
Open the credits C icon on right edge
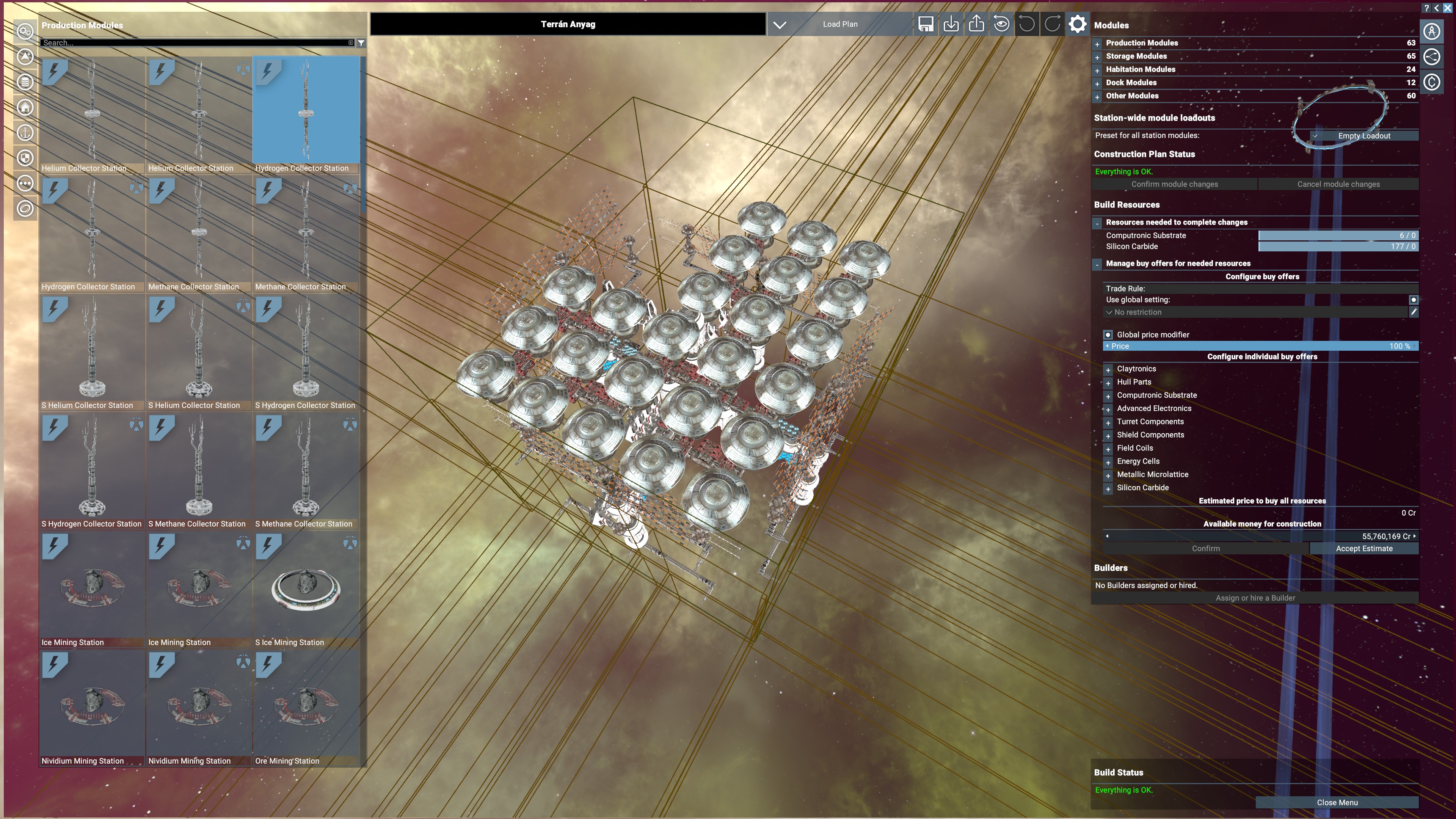click(x=1432, y=83)
